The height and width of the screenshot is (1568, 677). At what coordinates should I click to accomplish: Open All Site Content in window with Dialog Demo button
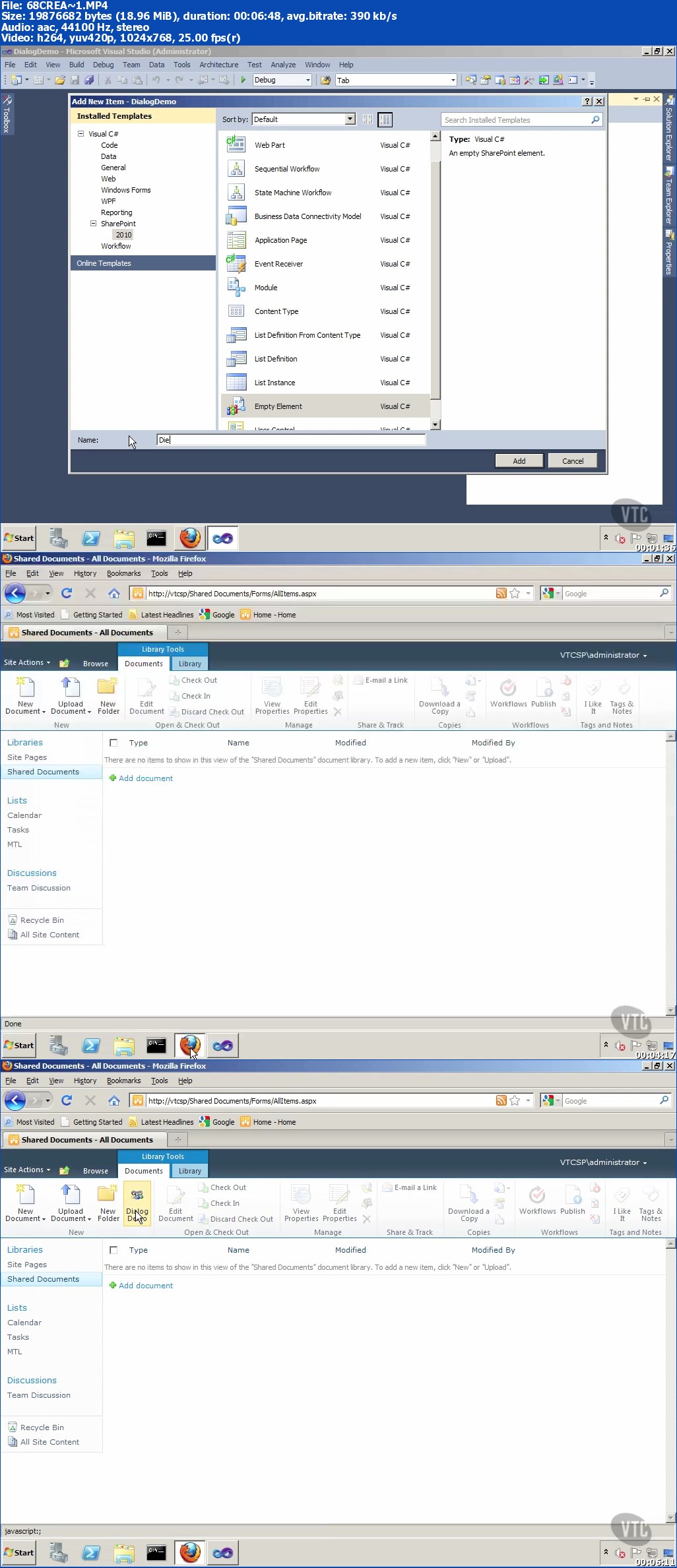pos(49,1442)
